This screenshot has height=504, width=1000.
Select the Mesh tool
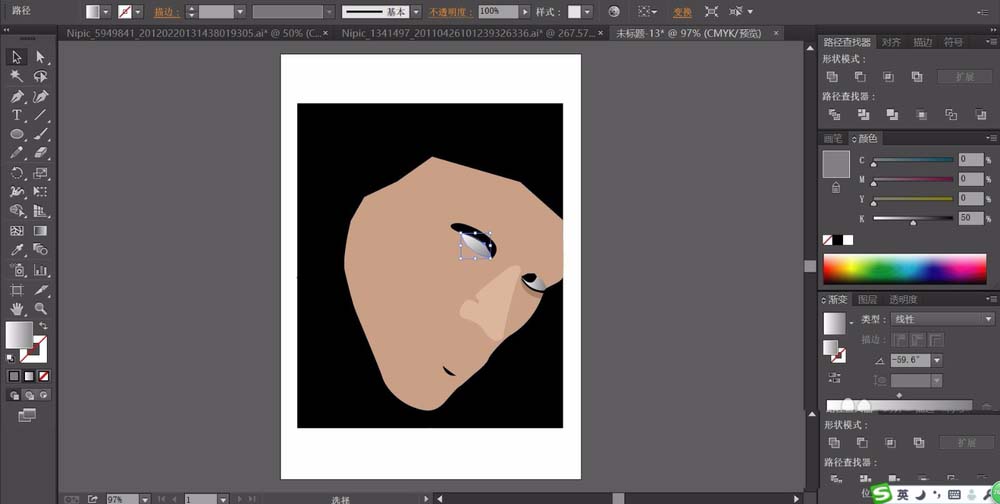point(17,230)
